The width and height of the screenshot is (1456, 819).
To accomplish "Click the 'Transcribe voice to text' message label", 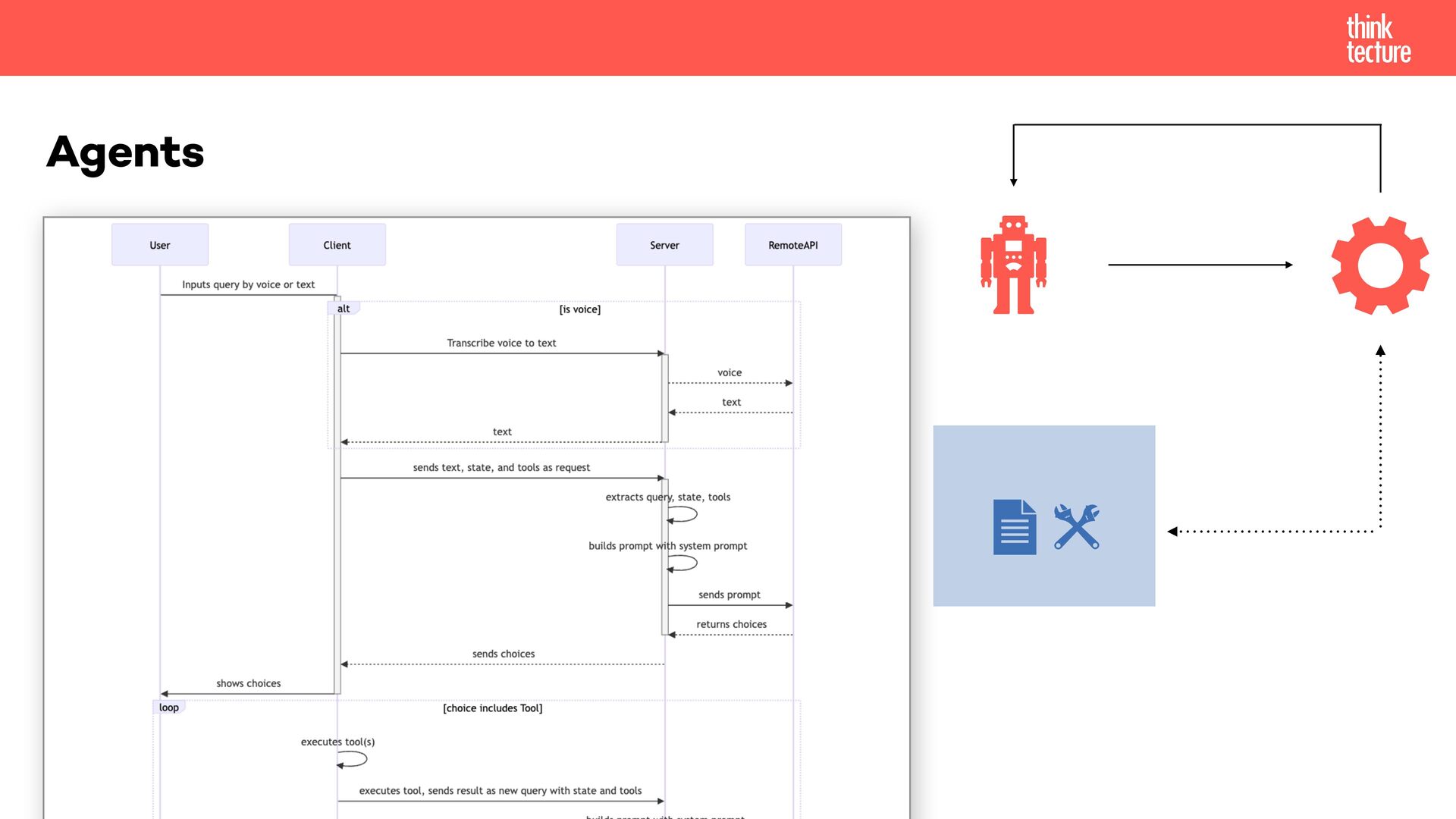I will 501,343.
